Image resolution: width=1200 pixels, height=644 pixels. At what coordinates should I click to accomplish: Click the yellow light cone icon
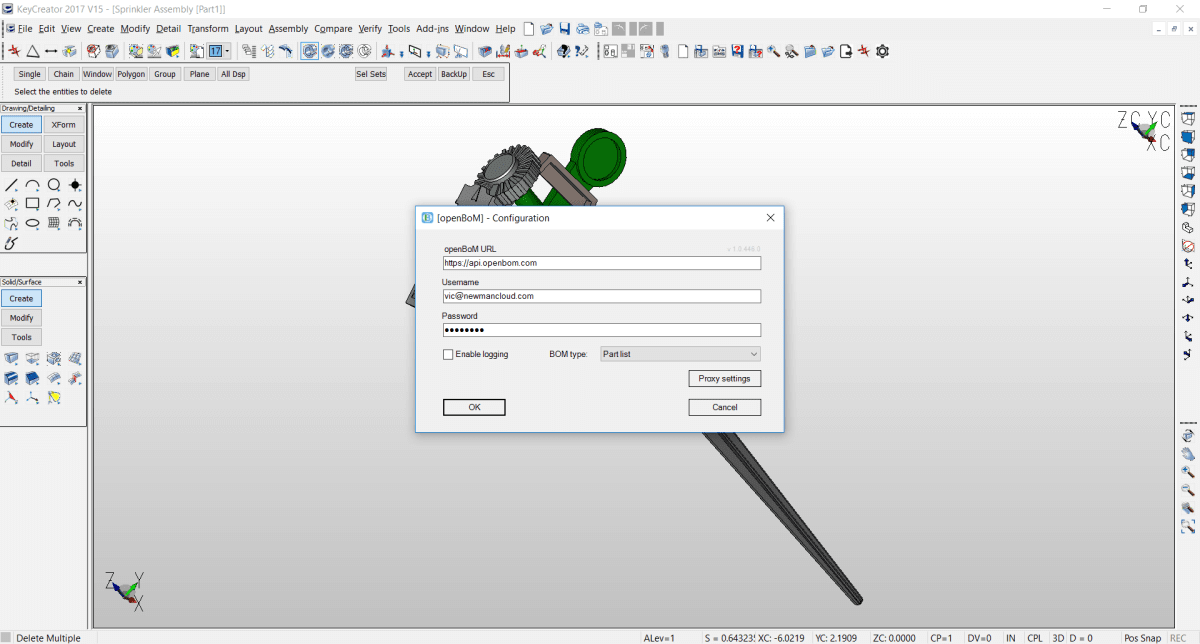coord(54,397)
